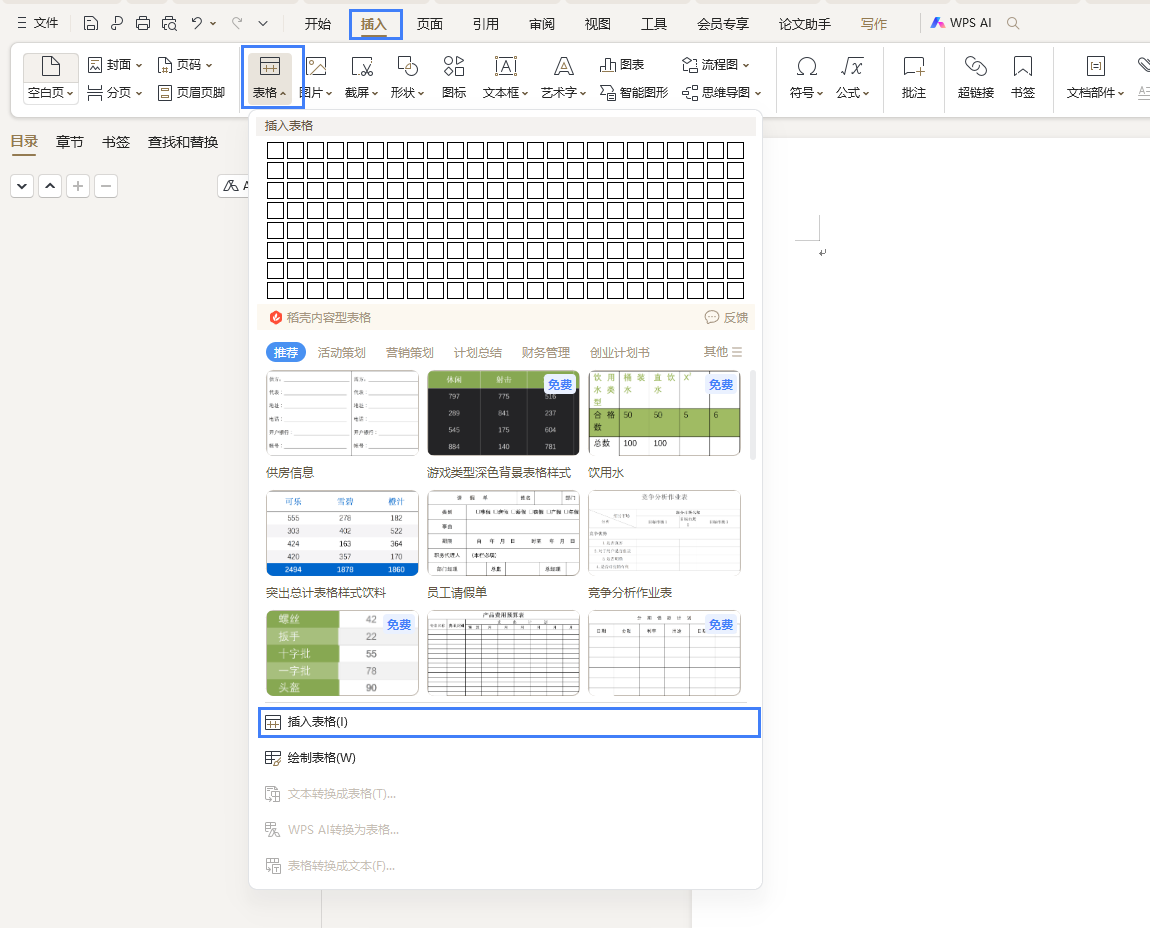
Task: Expand the Undo history dropdown arrow
Action: 213,23
